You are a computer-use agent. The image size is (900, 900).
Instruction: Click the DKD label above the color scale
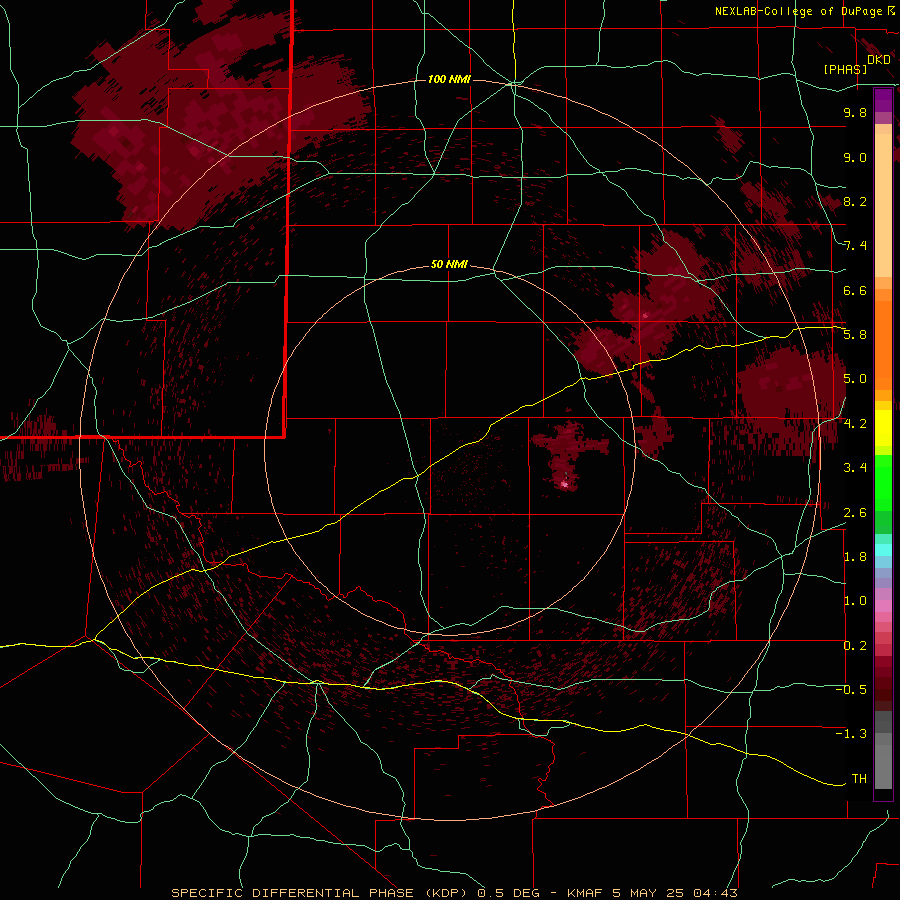[878, 60]
